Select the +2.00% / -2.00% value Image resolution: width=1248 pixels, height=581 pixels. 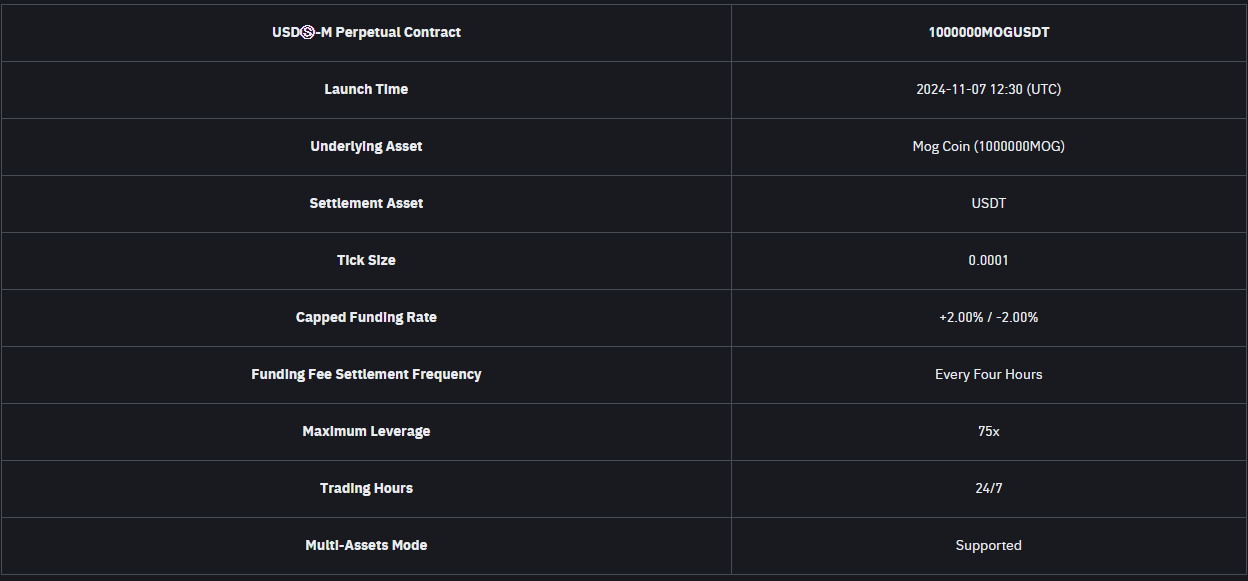(988, 317)
